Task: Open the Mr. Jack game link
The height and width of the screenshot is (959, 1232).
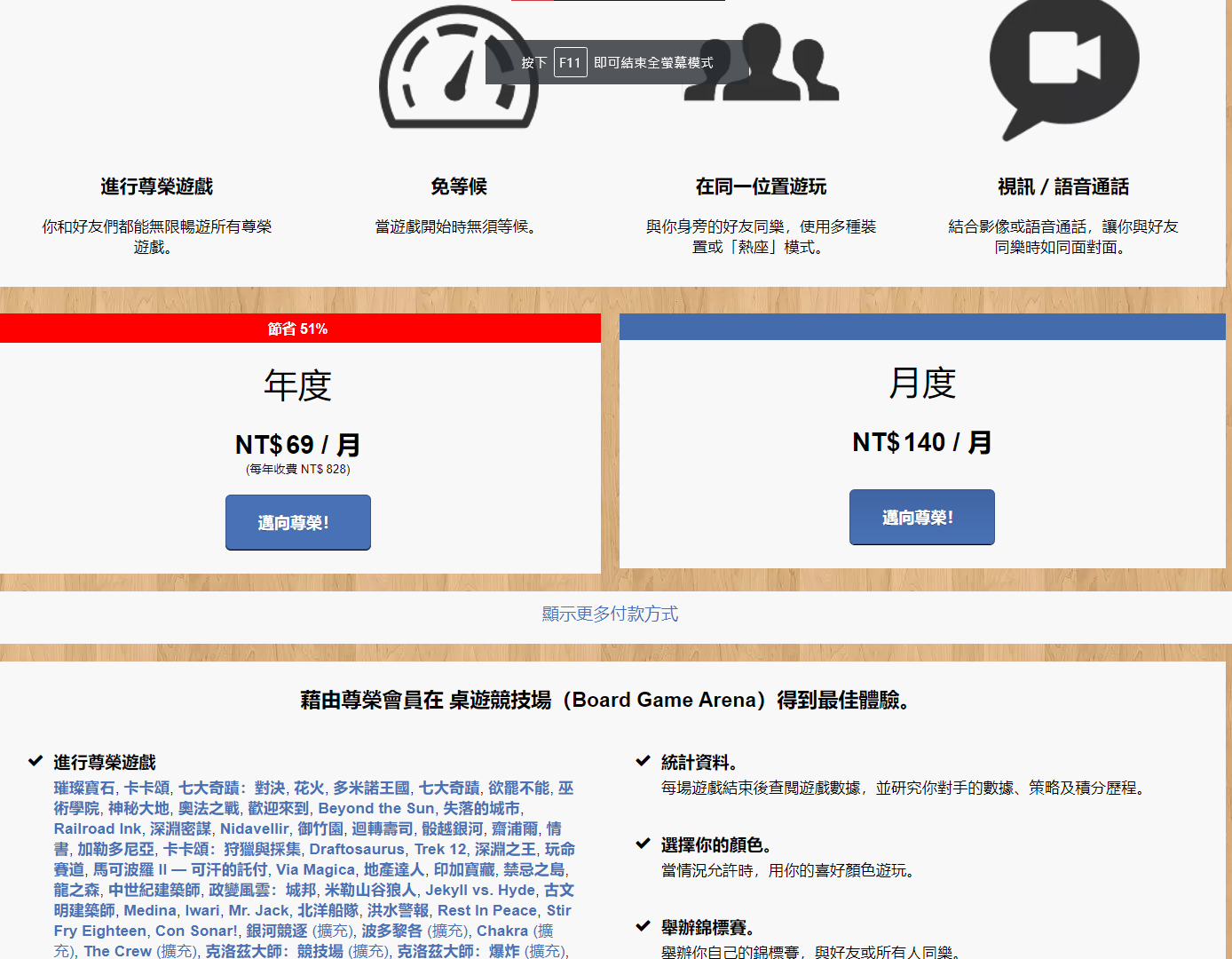Action: click(258, 910)
